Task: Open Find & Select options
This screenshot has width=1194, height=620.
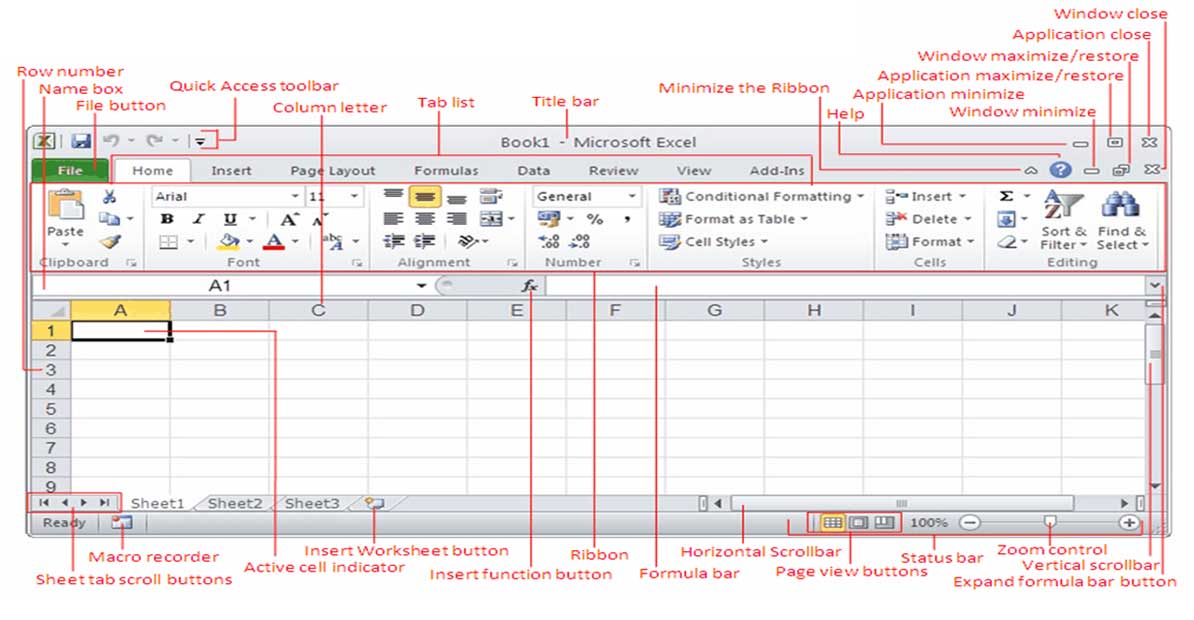Action: pos(1122,219)
